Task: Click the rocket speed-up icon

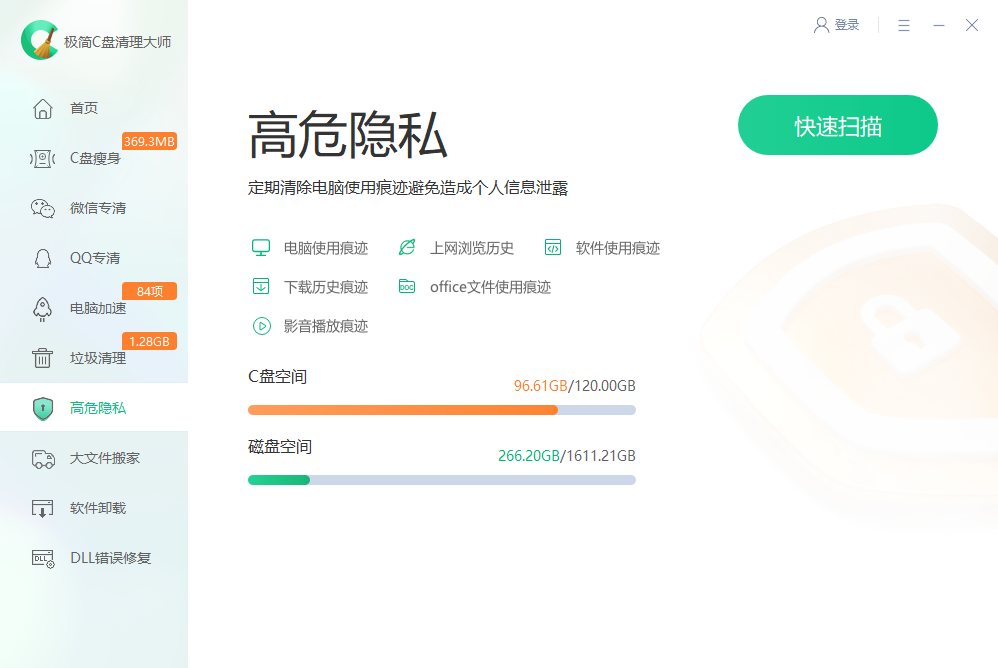Action: [x=42, y=308]
